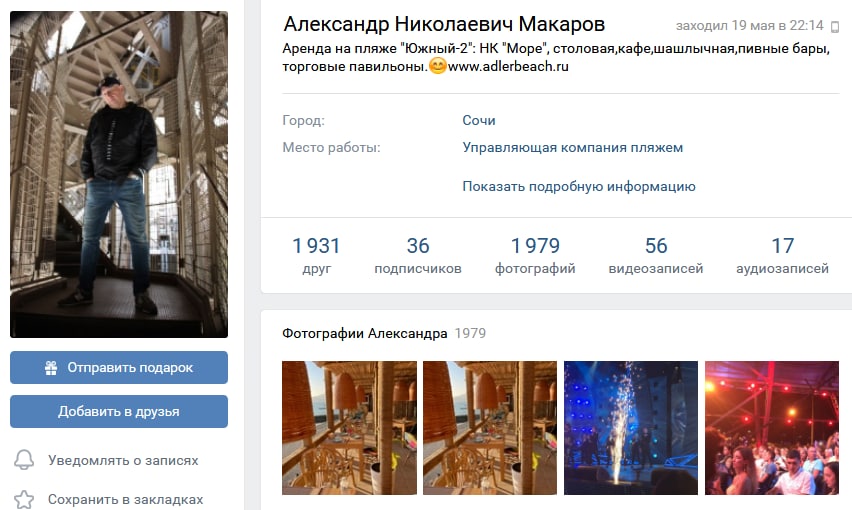Click the gift icon on Отправить подарок

click(51, 368)
